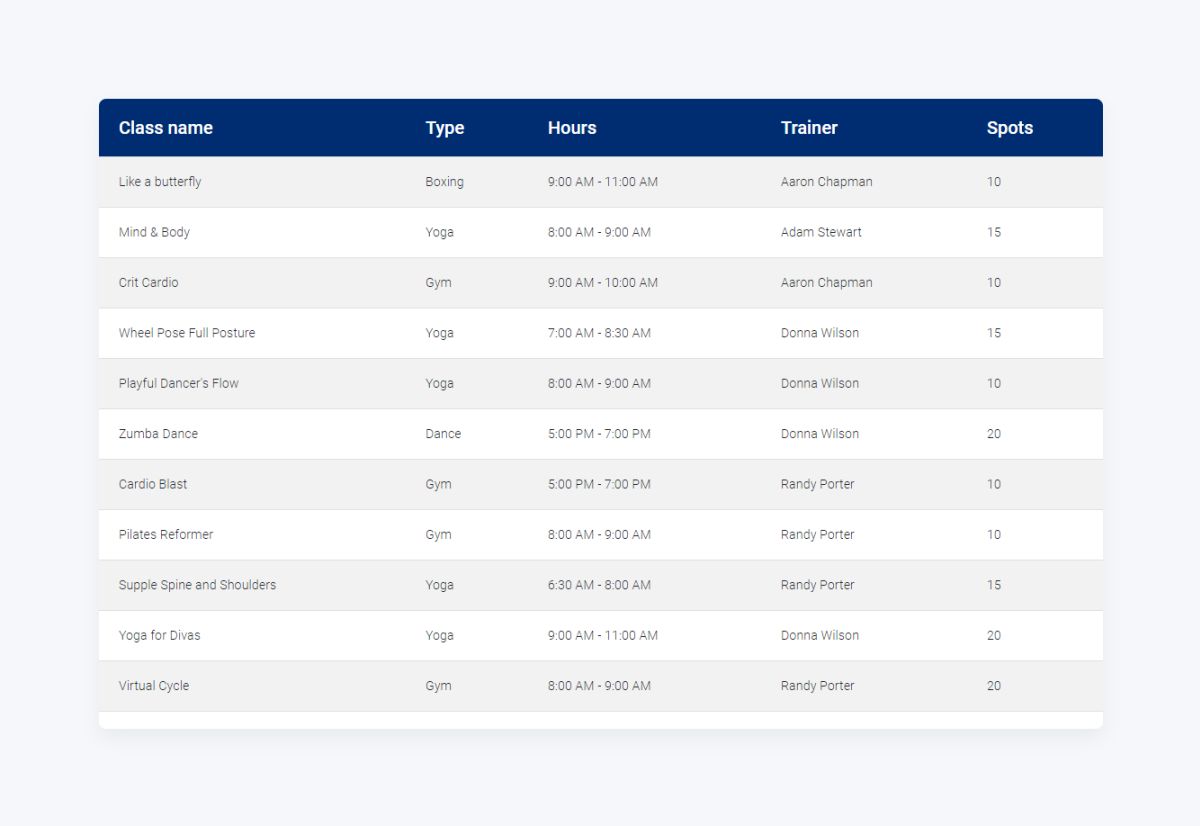This screenshot has height=826, width=1200.
Task: Select Donna Wilson on the Zumba Dance row
Action: [x=820, y=434]
